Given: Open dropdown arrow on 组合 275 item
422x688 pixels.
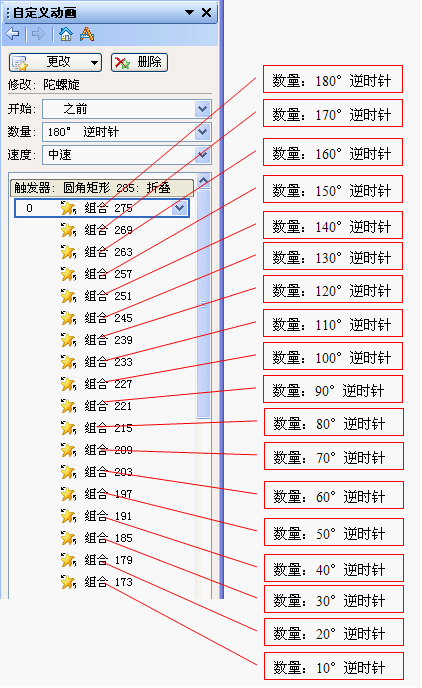Looking at the screenshot, I should coord(179,208).
